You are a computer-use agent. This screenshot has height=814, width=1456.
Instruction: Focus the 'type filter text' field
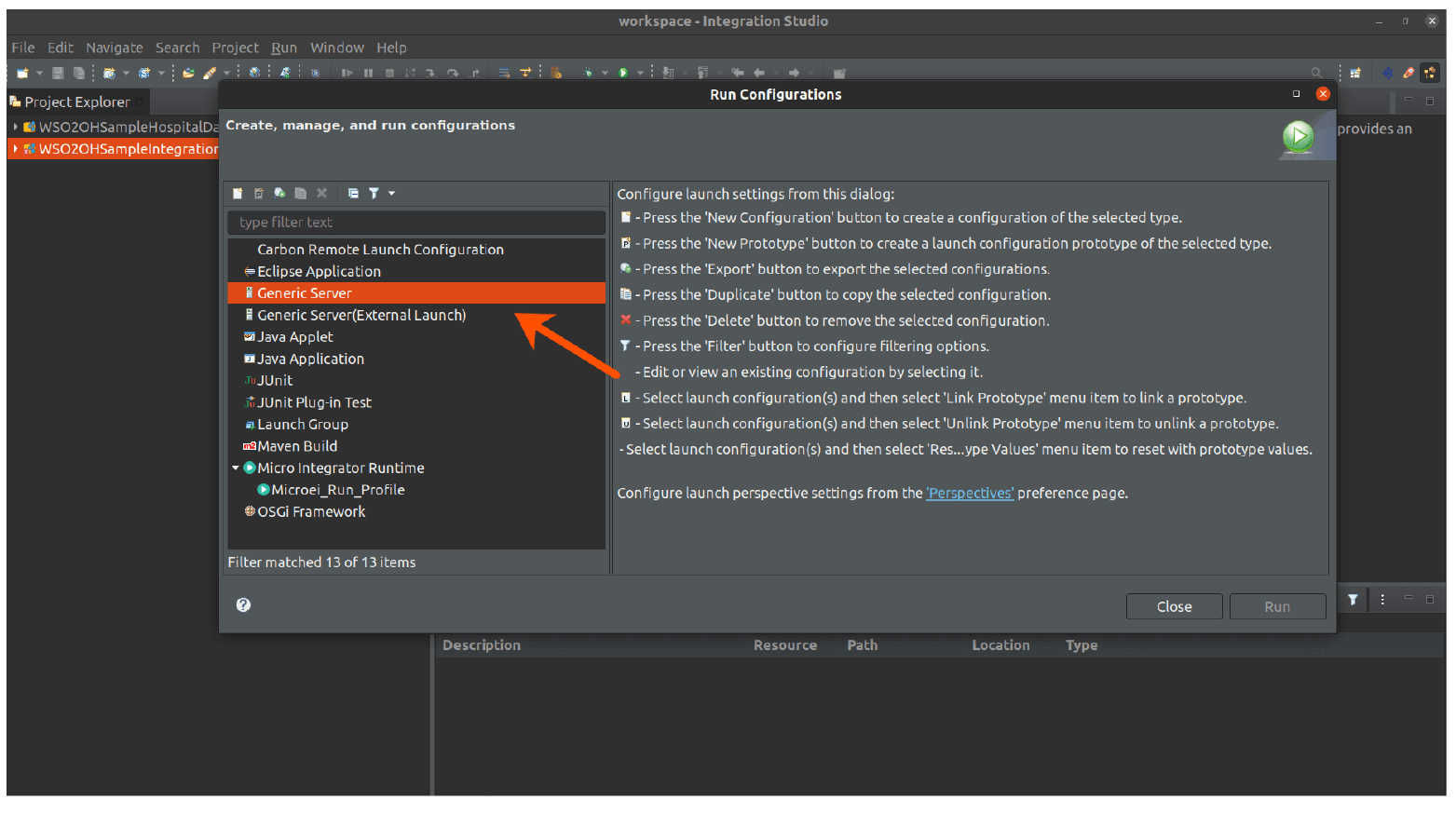(x=416, y=222)
